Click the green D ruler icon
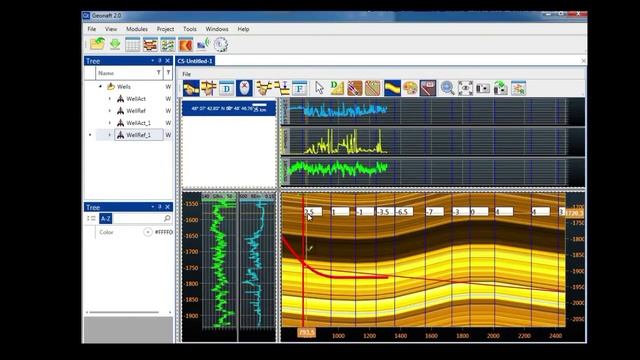640x360 pixels. click(337, 88)
